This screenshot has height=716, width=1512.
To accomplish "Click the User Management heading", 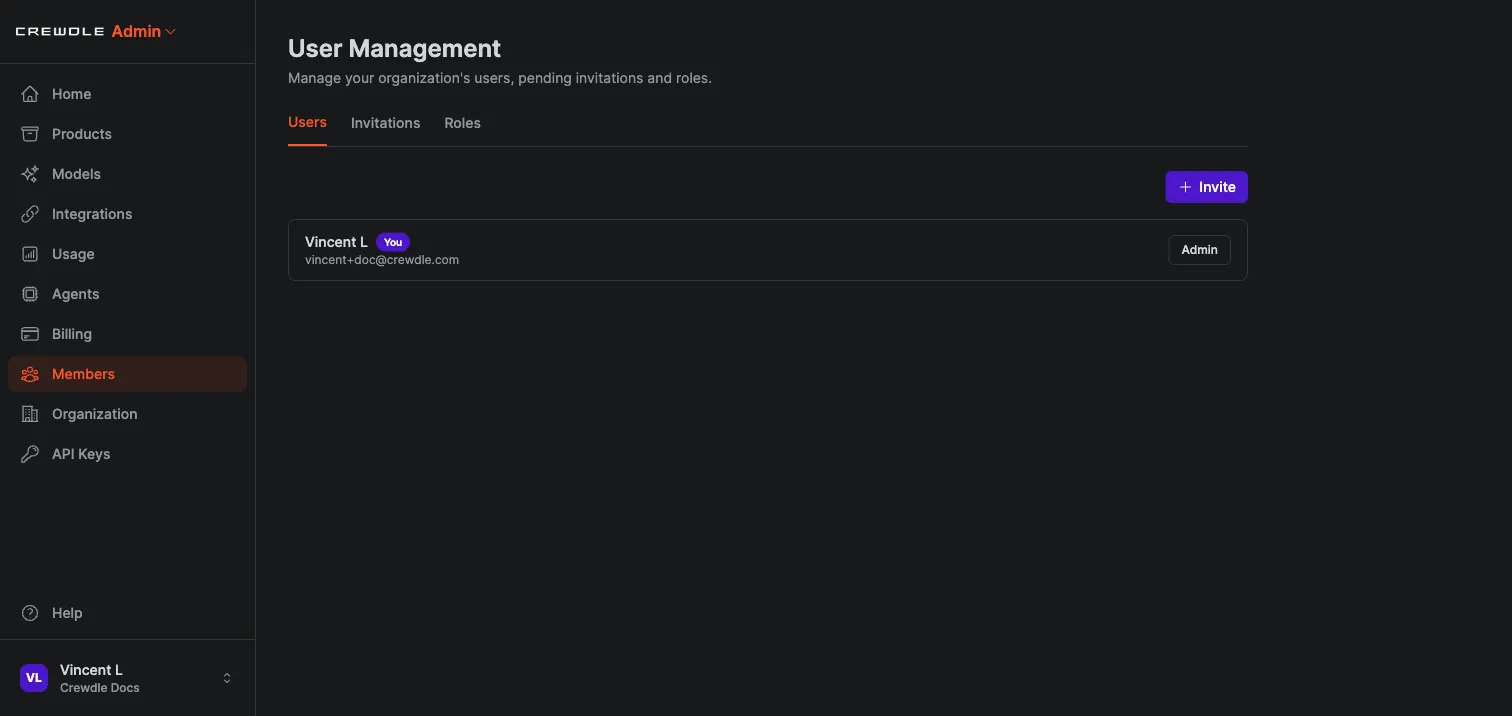I will tap(394, 48).
